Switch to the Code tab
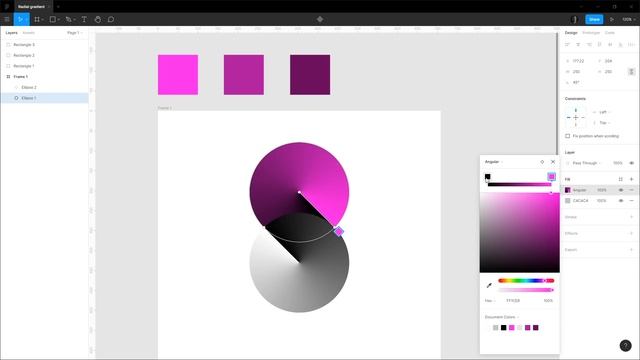 pos(610,33)
